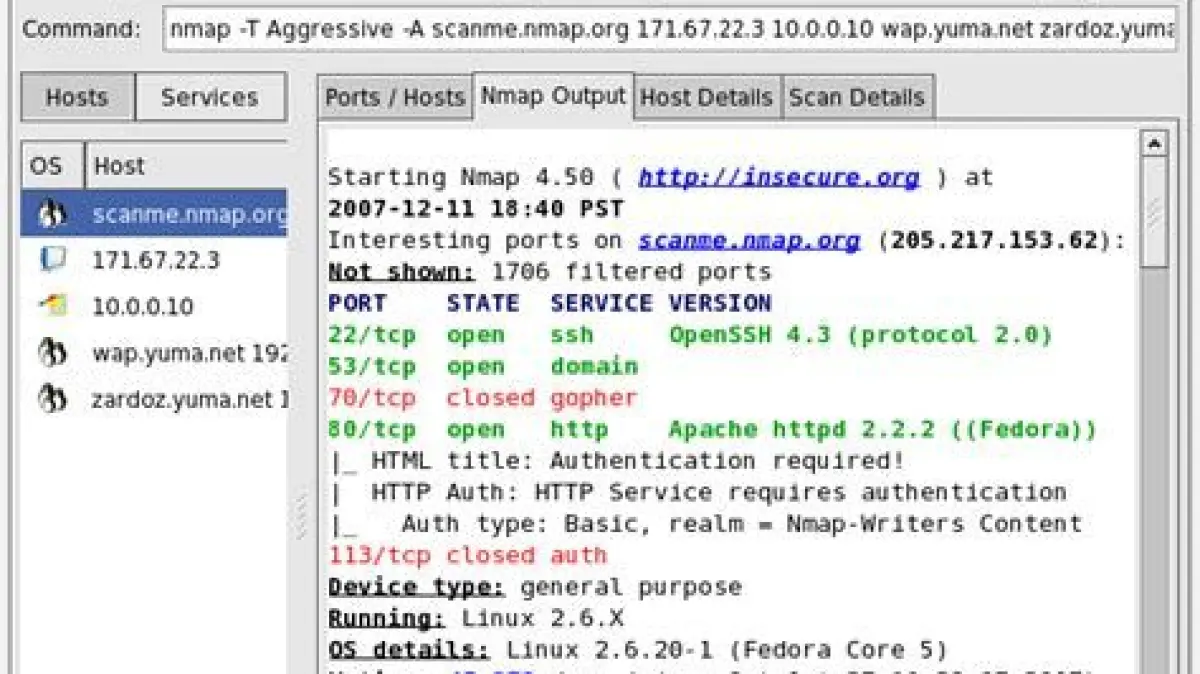Click the OS icon next to 171.67.22.3
The width and height of the screenshot is (1200, 674).
pos(52,260)
